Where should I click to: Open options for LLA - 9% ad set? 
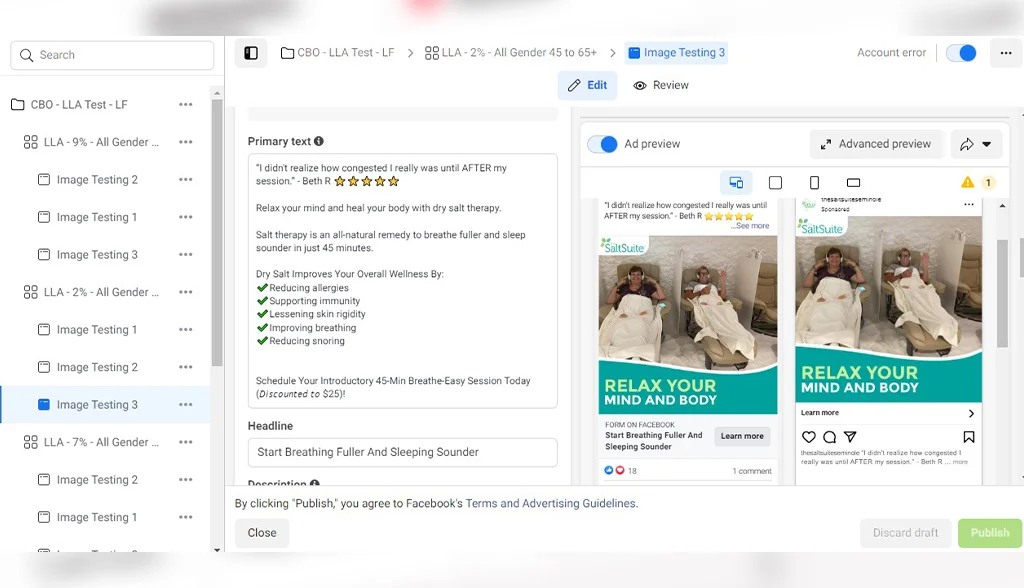pyautogui.click(x=185, y=142)
